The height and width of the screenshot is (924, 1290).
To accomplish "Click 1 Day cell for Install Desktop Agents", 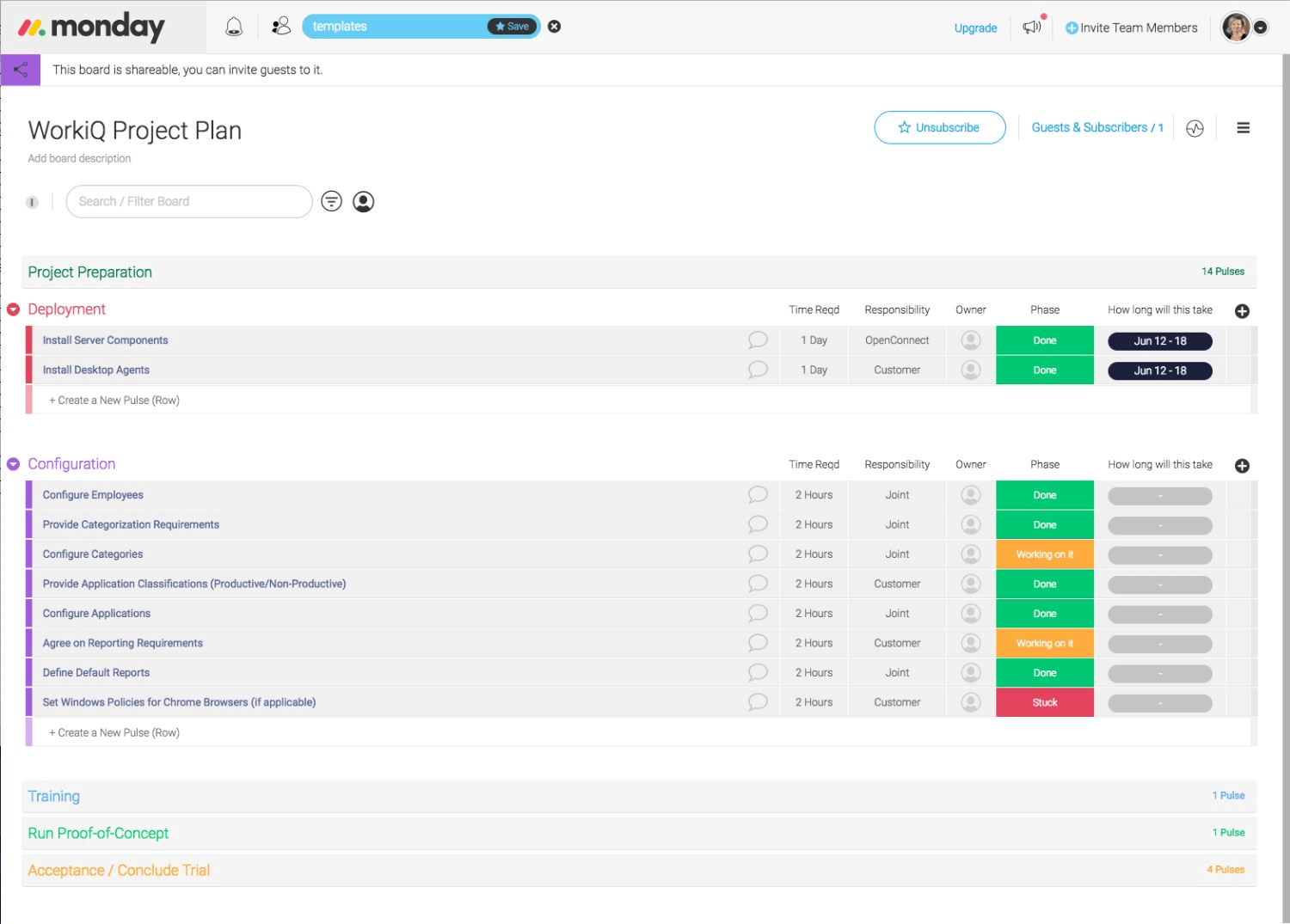I will [814, 370].
